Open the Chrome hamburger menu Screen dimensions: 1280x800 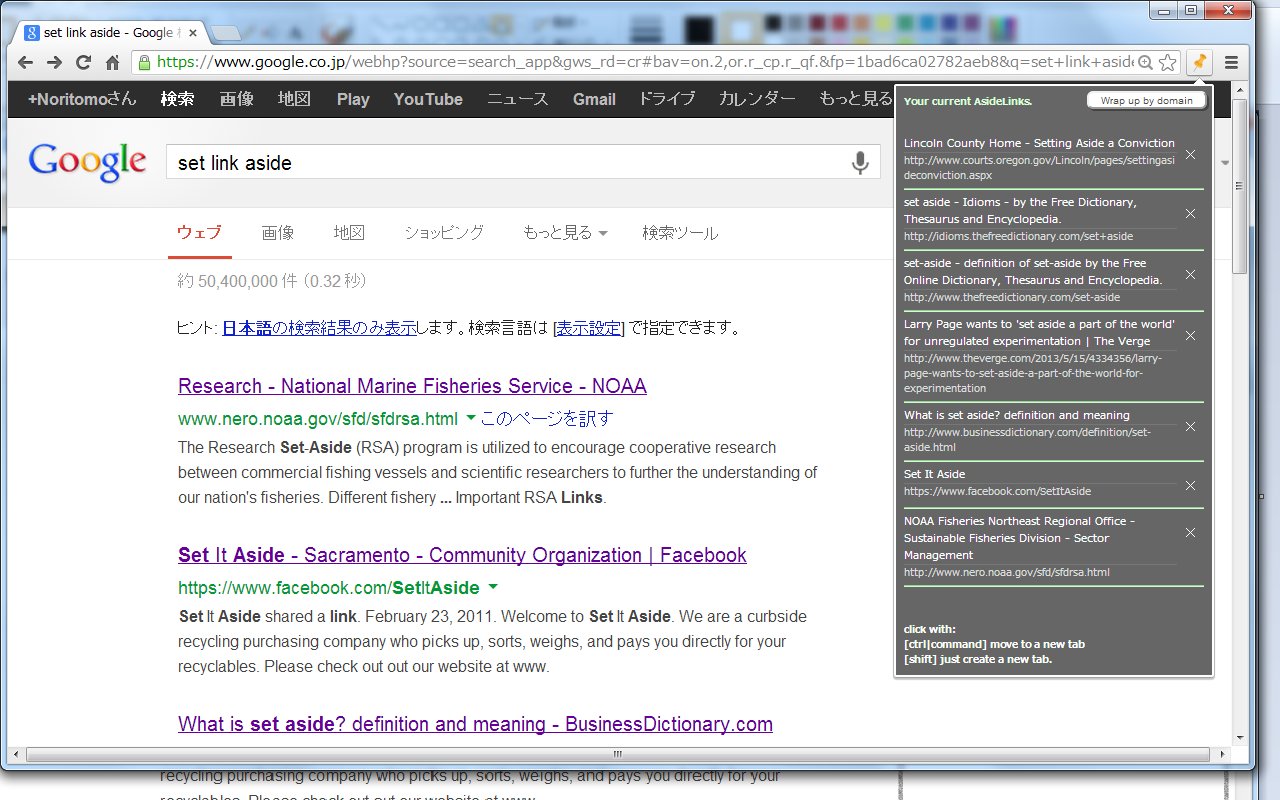click(x=1231, y=62)
